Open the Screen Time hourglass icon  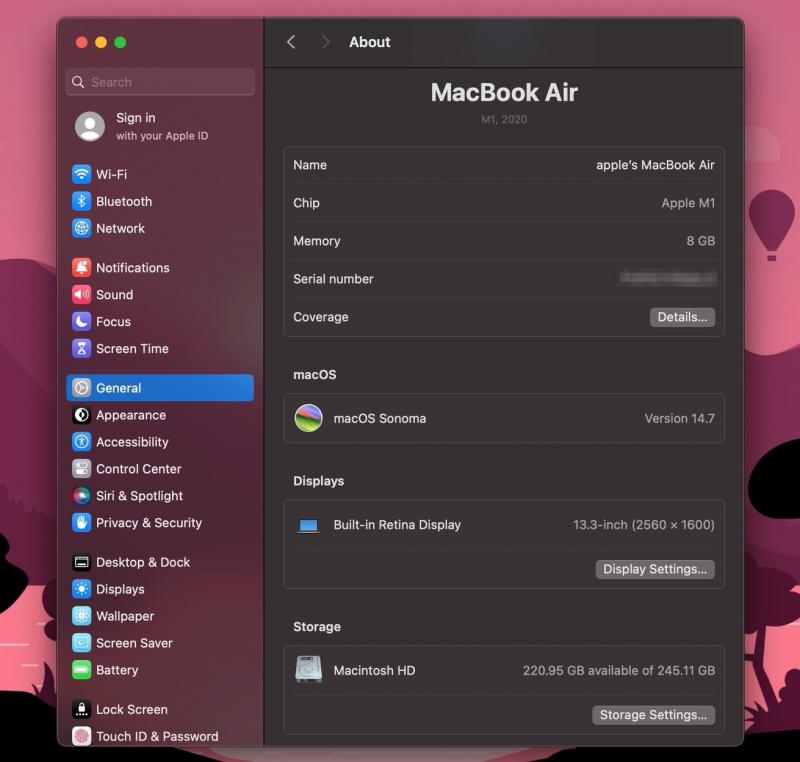81,349
